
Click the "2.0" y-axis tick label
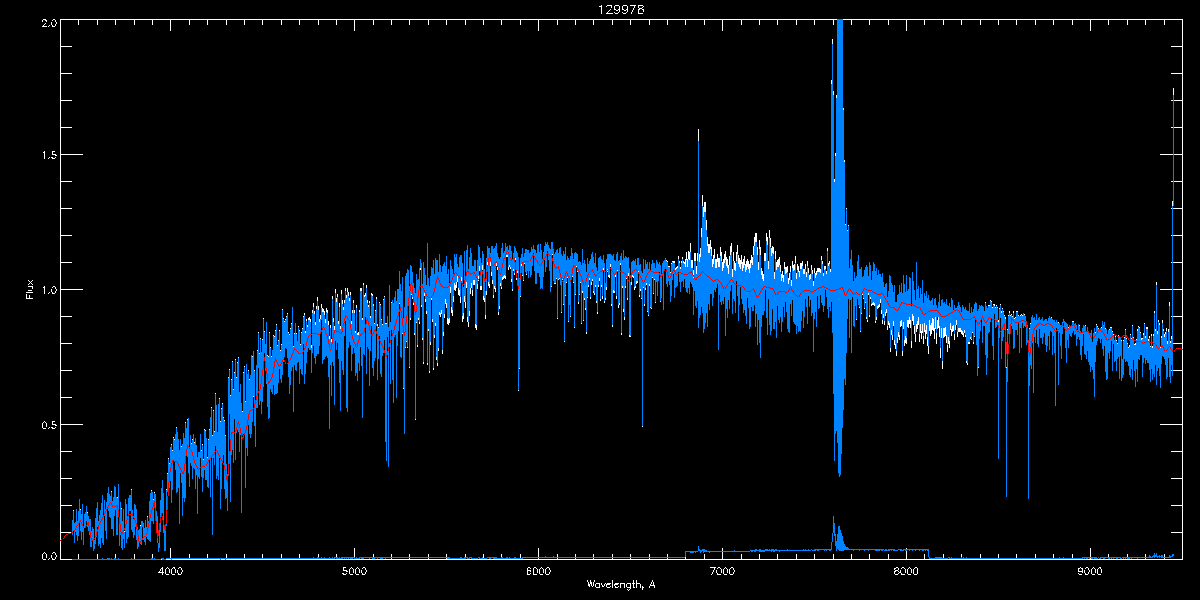48,23
